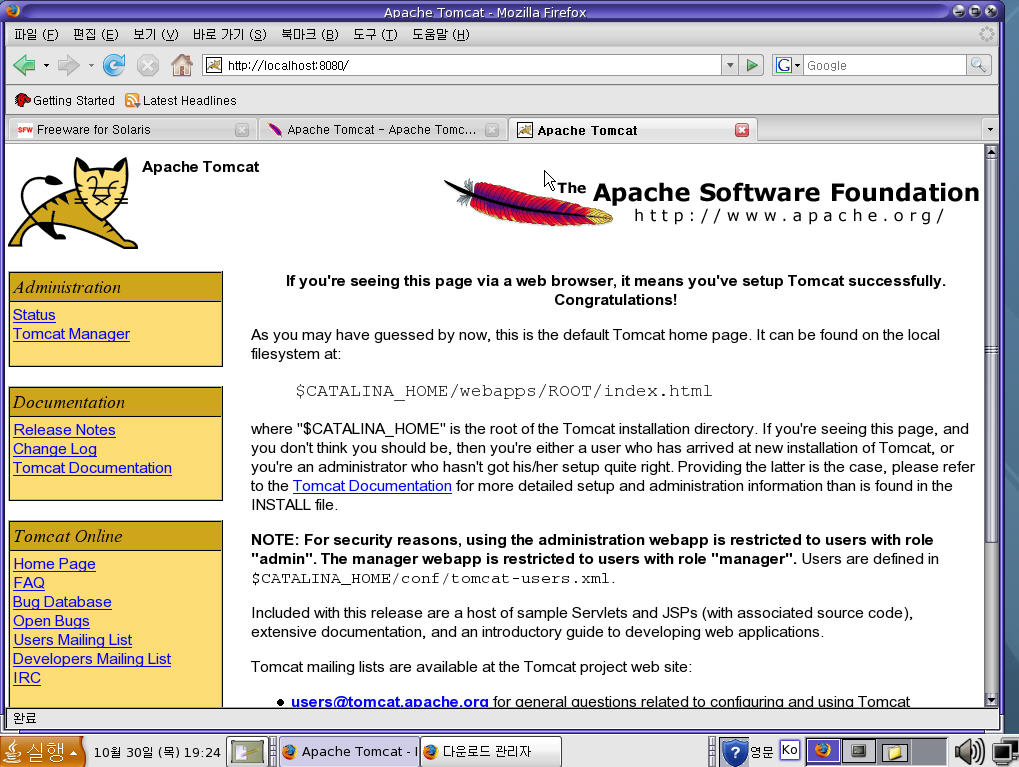Click the Google search engine icon
Screen dimensions: 1019x767
coord(784,65)
